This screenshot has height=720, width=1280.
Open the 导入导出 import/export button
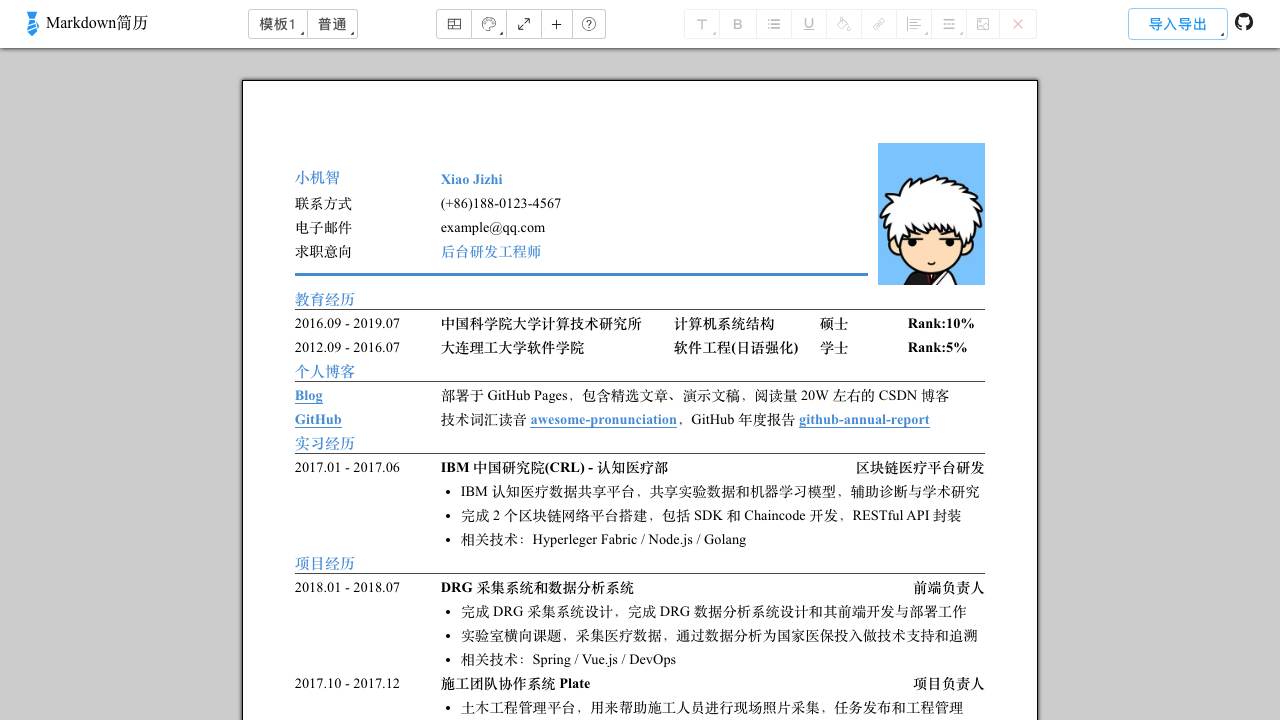pyautogui.click(x=1178, y=24)
